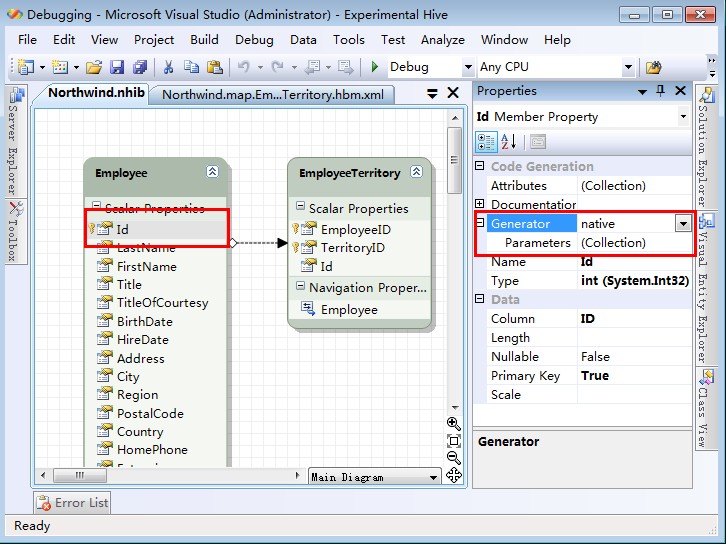Open the Analyze menu
Image resolution: width=726 pixels, height=544 pixels.
[x=443, y=40]
